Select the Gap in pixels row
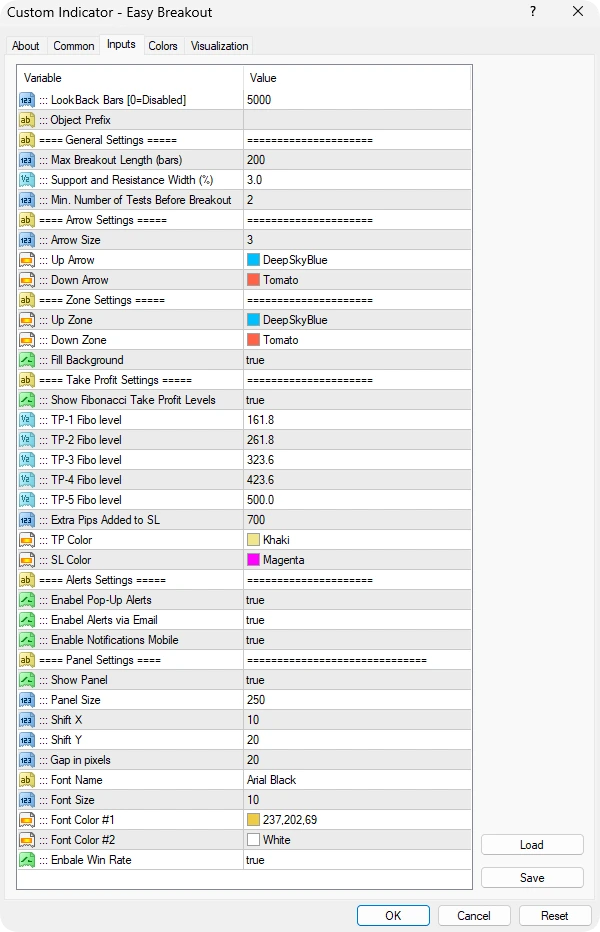 244,760
